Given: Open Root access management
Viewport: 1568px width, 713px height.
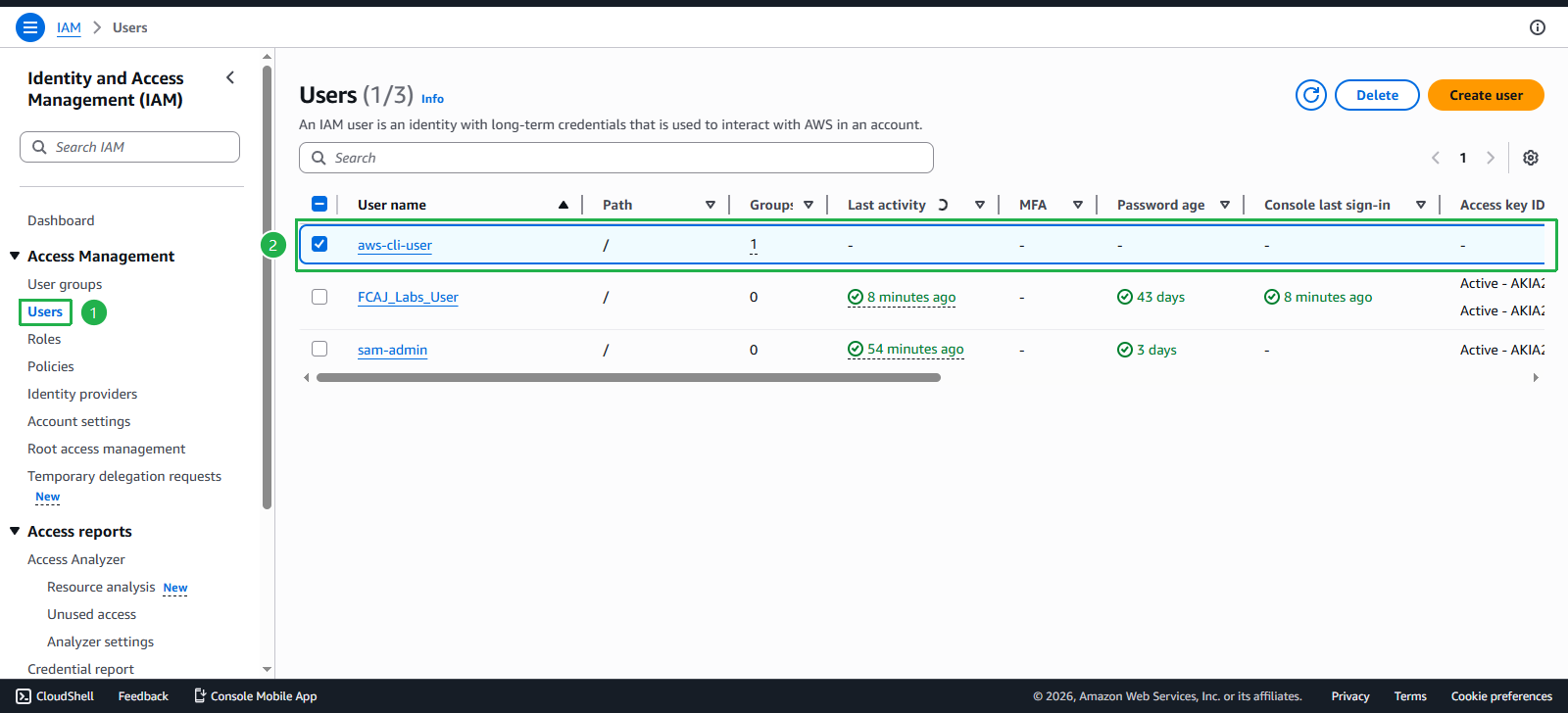Looking at the screenshot, I should 107,449.
